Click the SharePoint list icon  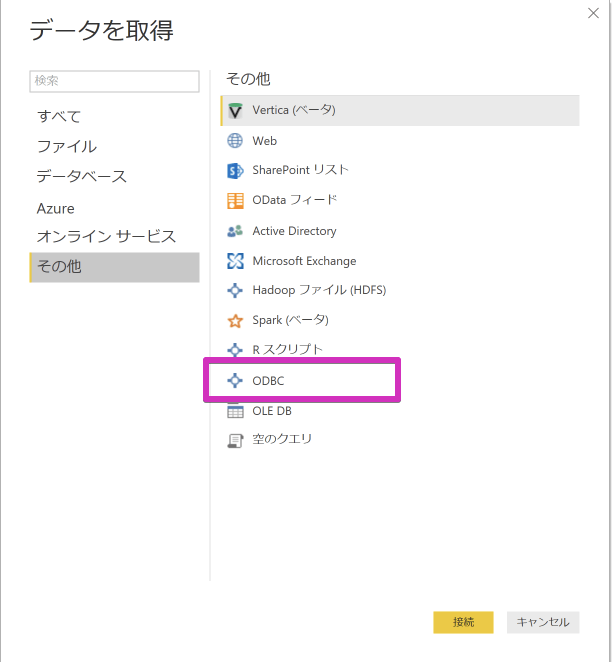coord(235,171)
